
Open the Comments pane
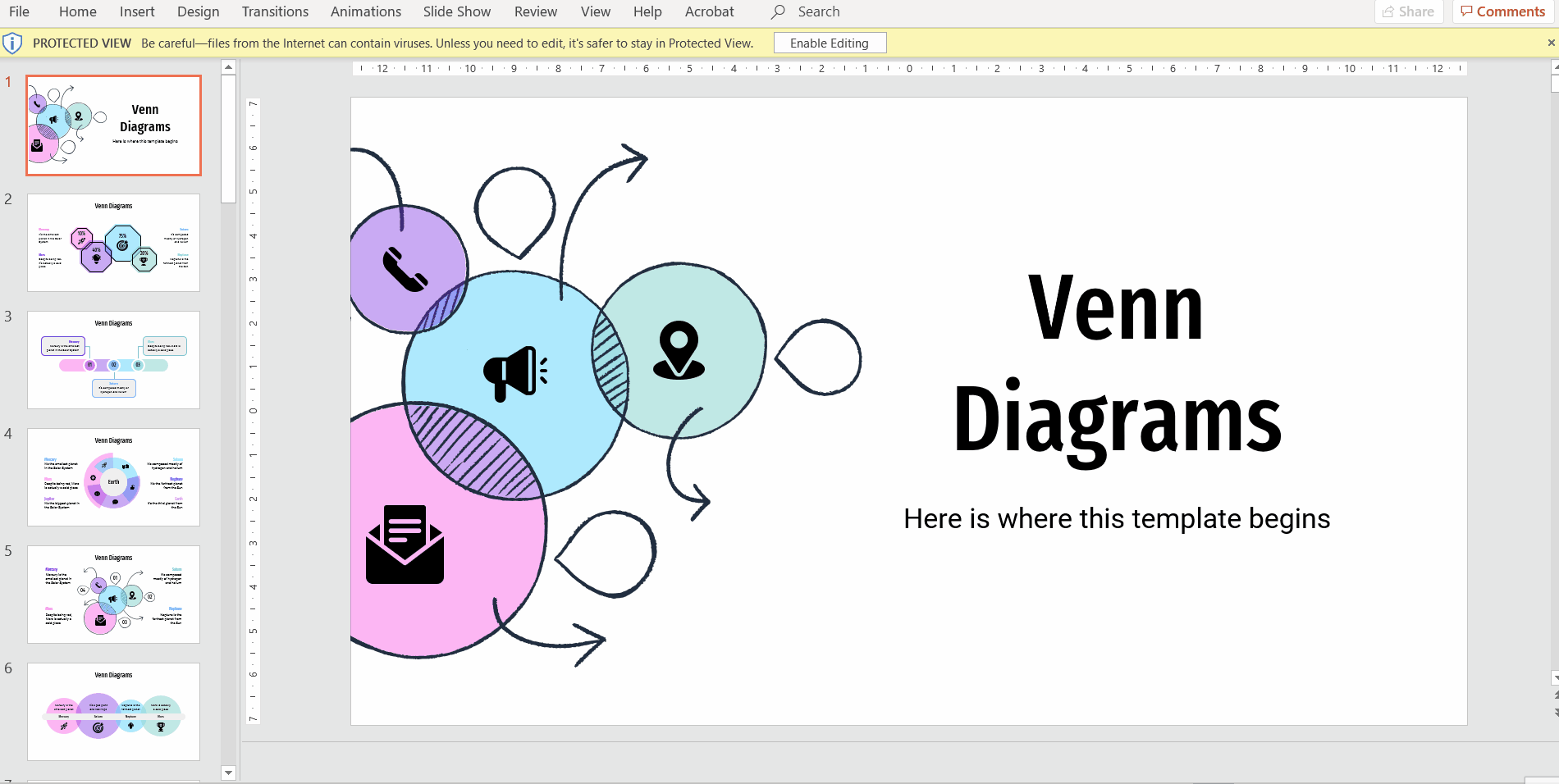click(1502, 11)
